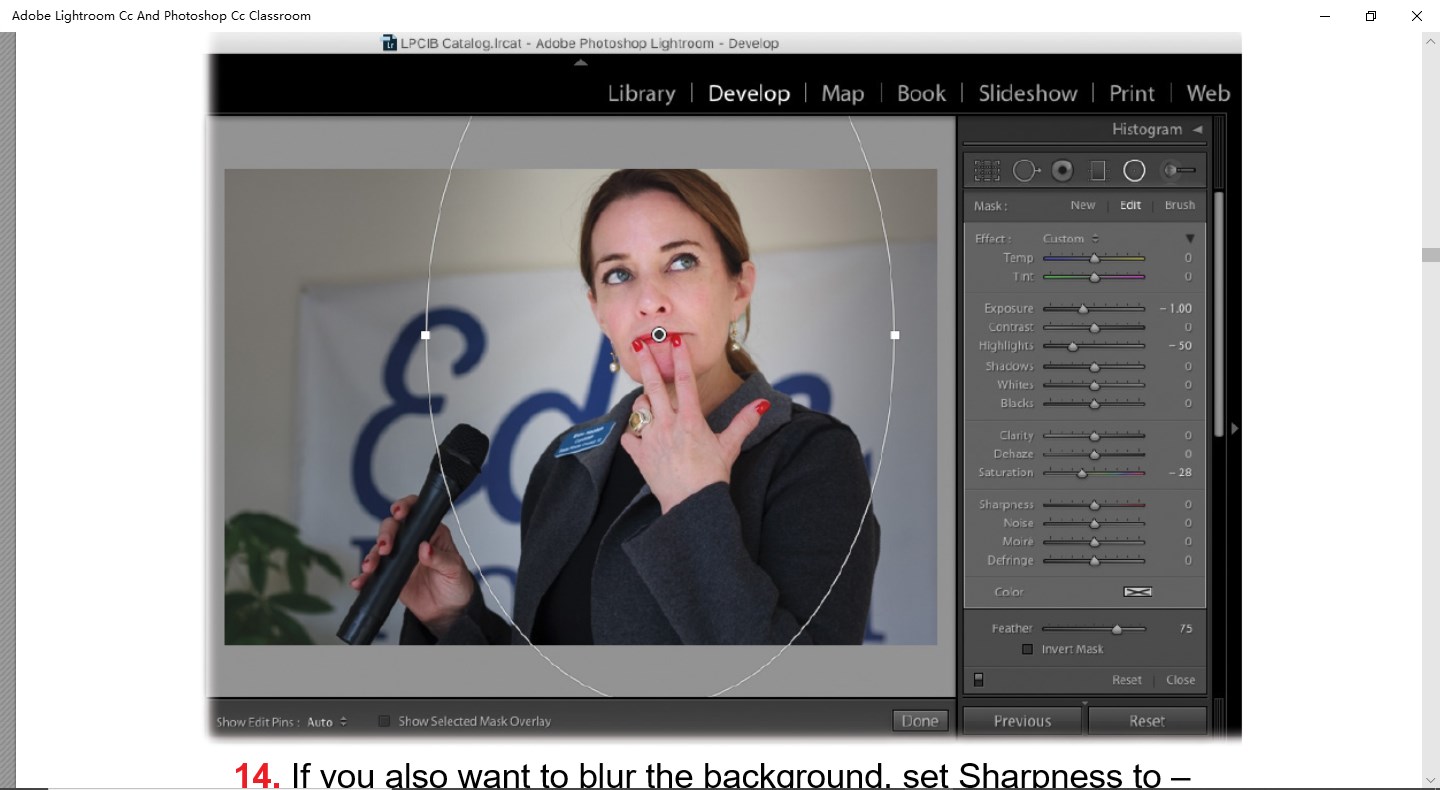Viewport: 1440px width, 790px height.
Task: Select the Red Eye Correction tool icon
Action: tap(1062, 171)
